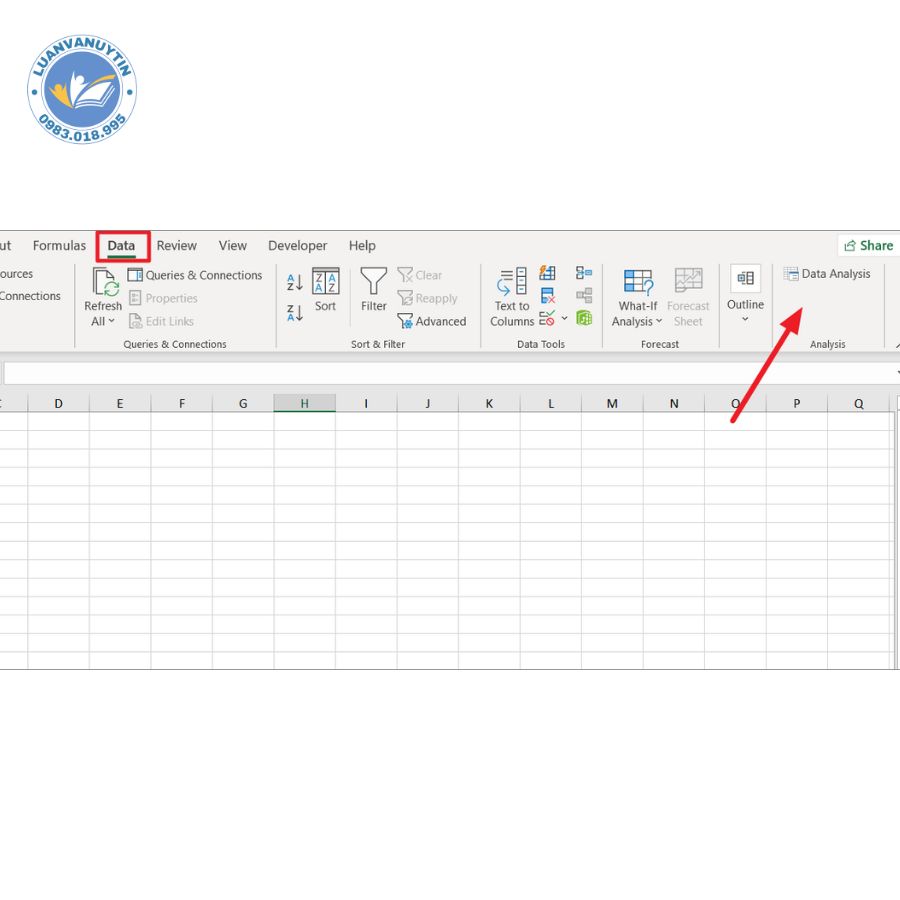
Task: Click Advanced filter button
Action: (x=432, y=321)
